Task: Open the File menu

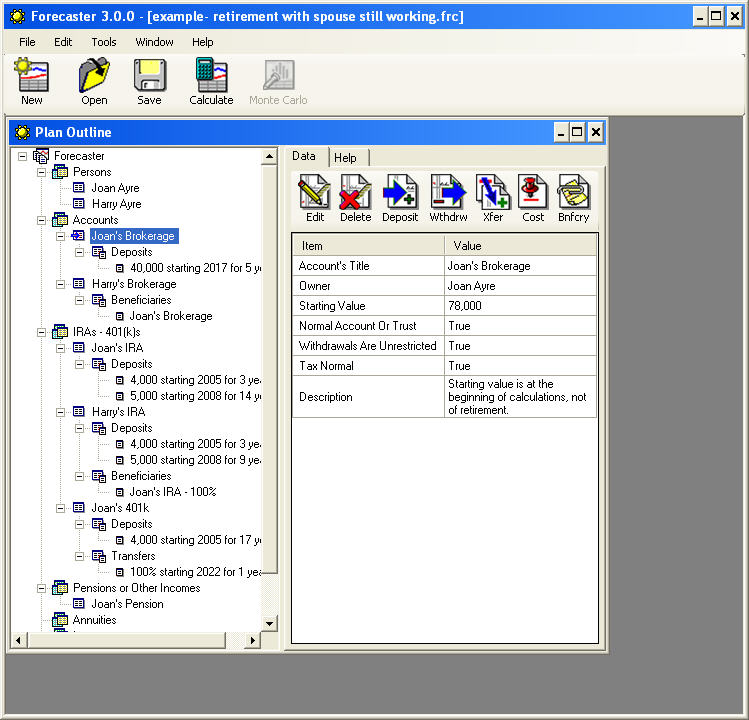Action: [x=27, y=42]
